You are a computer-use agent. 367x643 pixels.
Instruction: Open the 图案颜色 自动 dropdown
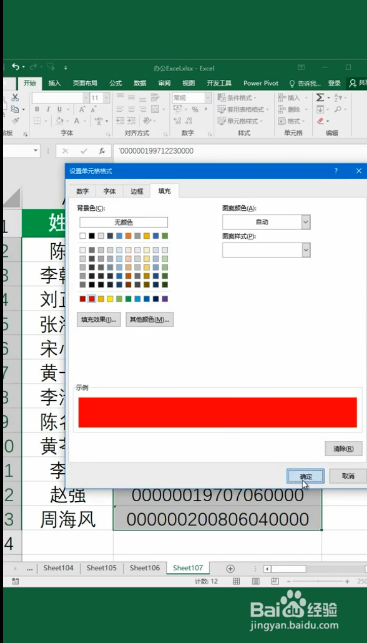click(305, 222)
